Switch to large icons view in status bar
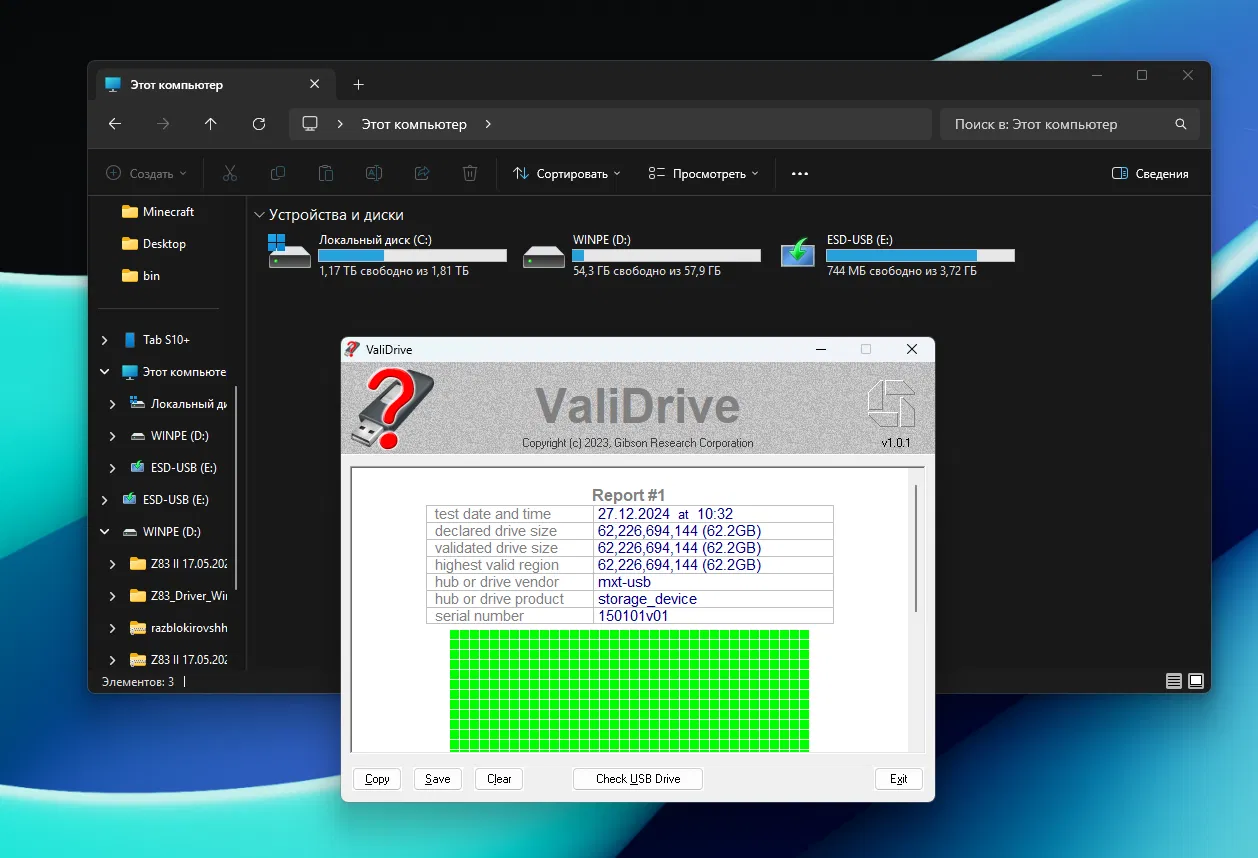Viewport: 1258px width, 858px height. coord(1195,681)
